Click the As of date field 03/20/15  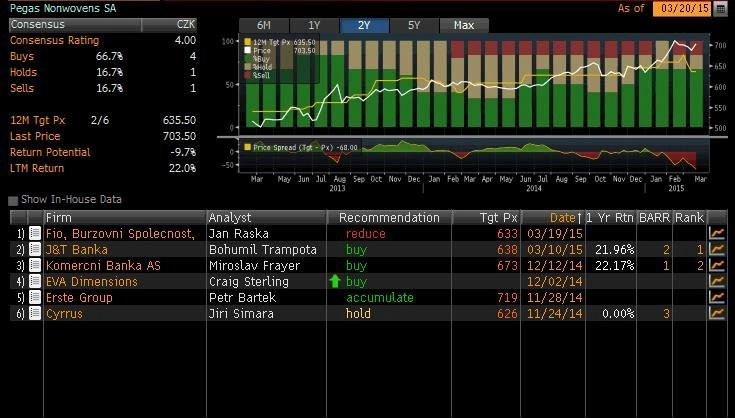[x=682, y=8]
